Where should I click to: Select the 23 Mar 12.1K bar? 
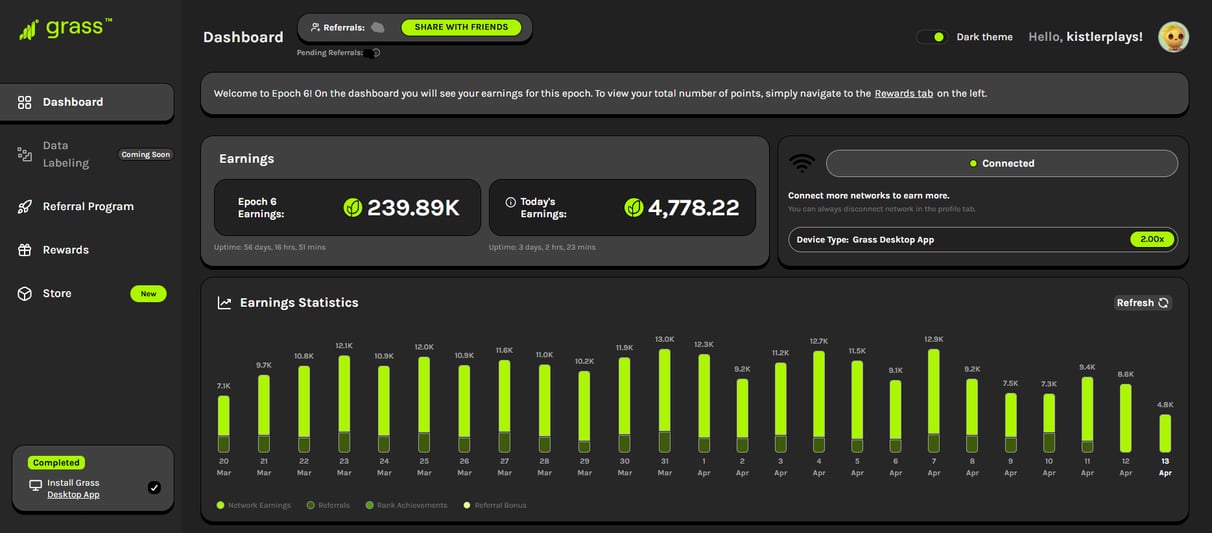pos(344,404)
